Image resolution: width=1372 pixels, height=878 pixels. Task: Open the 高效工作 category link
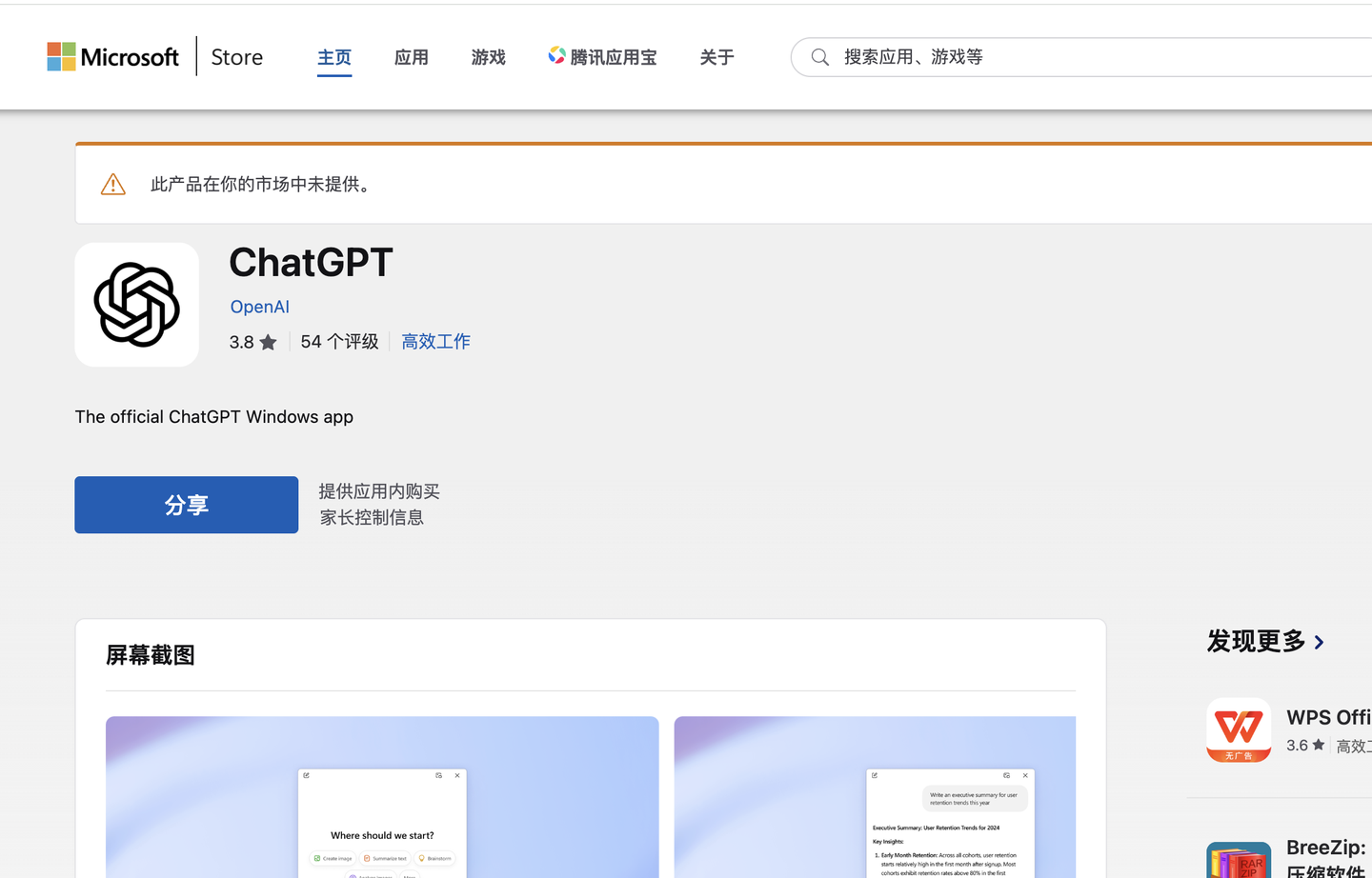click(x=436, y=341)
